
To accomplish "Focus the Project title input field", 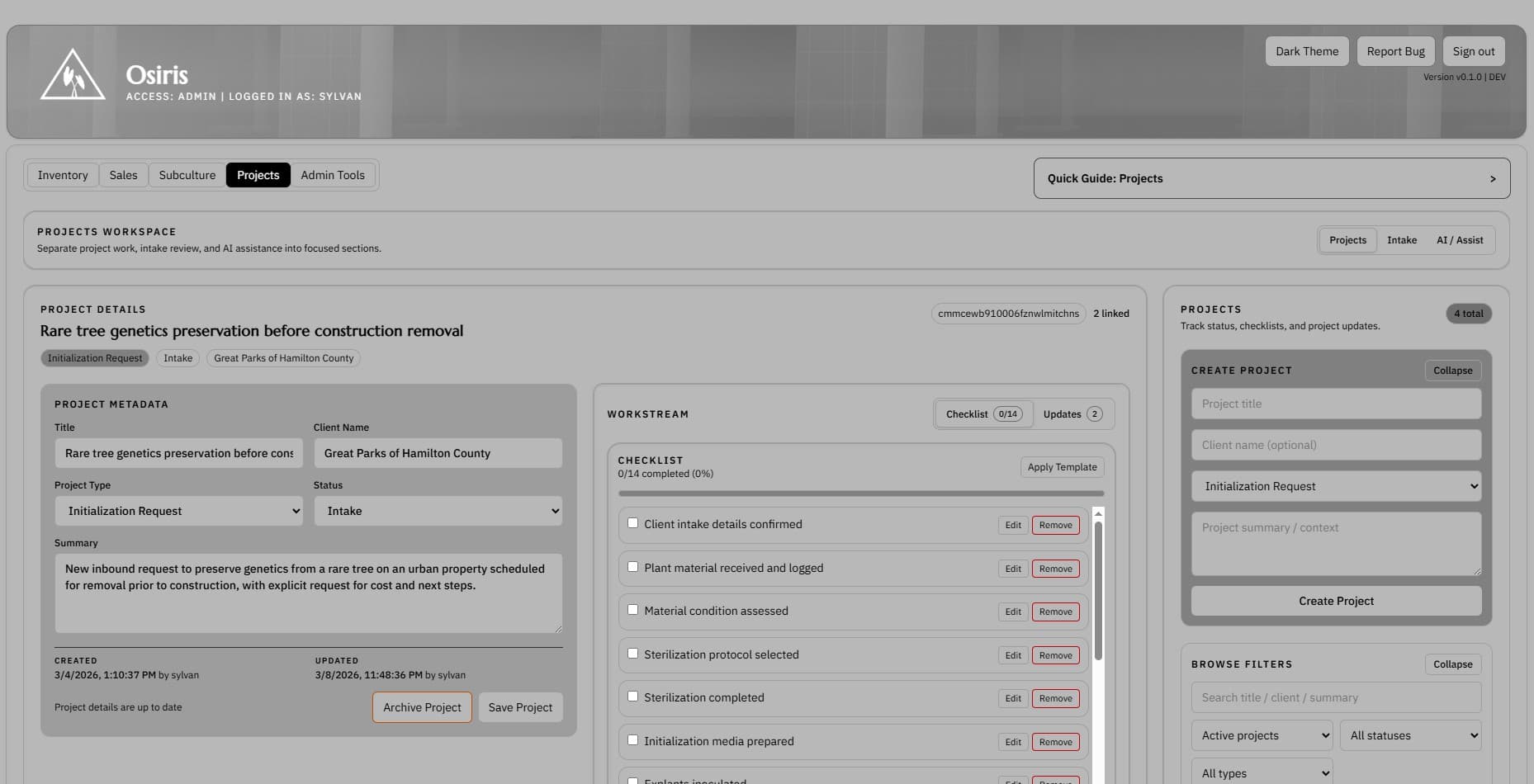I will pyautogui.click(x=1336, y=404).
